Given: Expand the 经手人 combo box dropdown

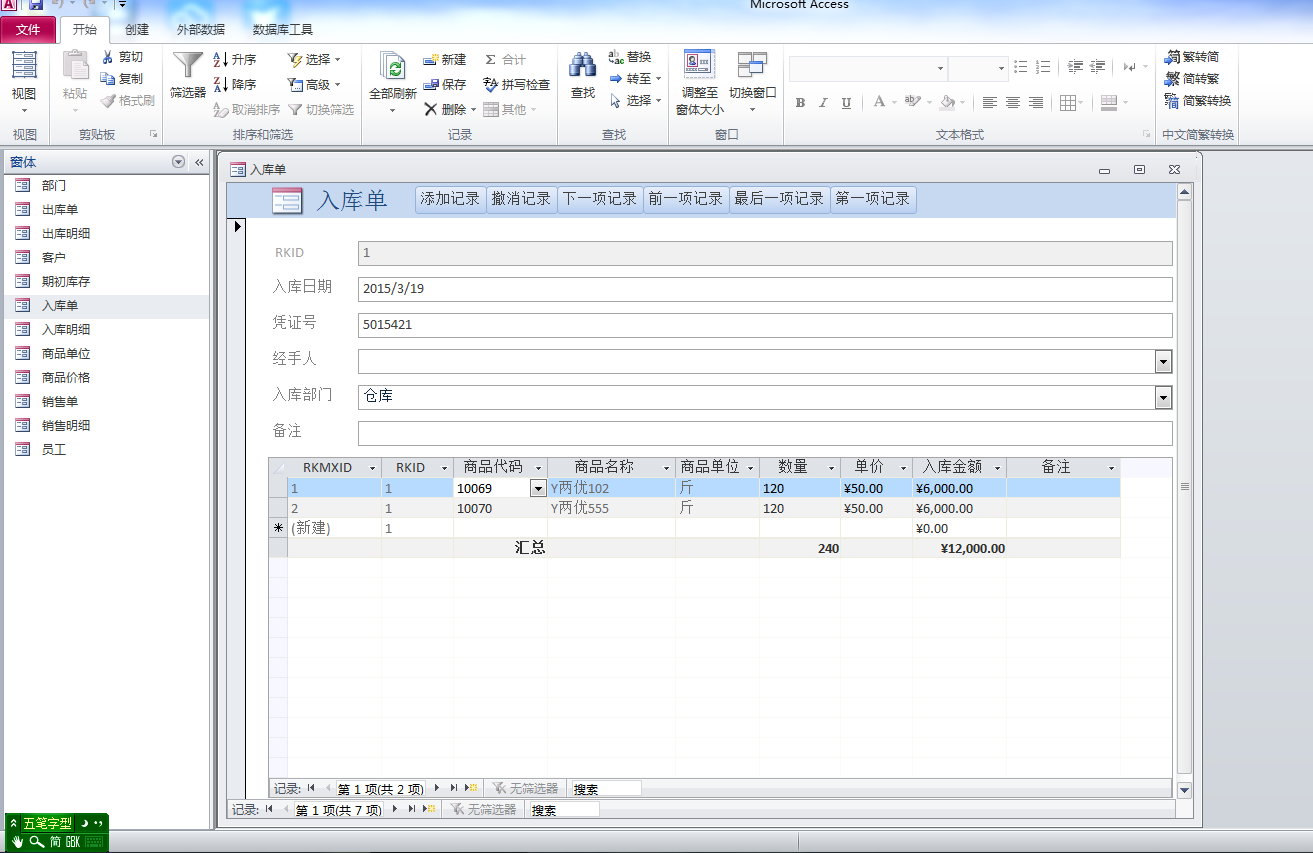Looking at the screenshot, I should point(1163,362).
